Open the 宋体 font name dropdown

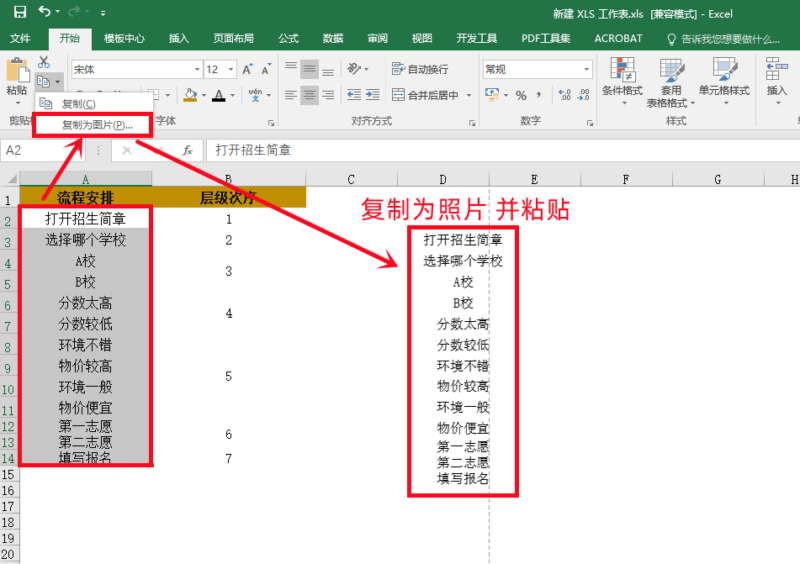pyautogui.click(x=197, y=69)
